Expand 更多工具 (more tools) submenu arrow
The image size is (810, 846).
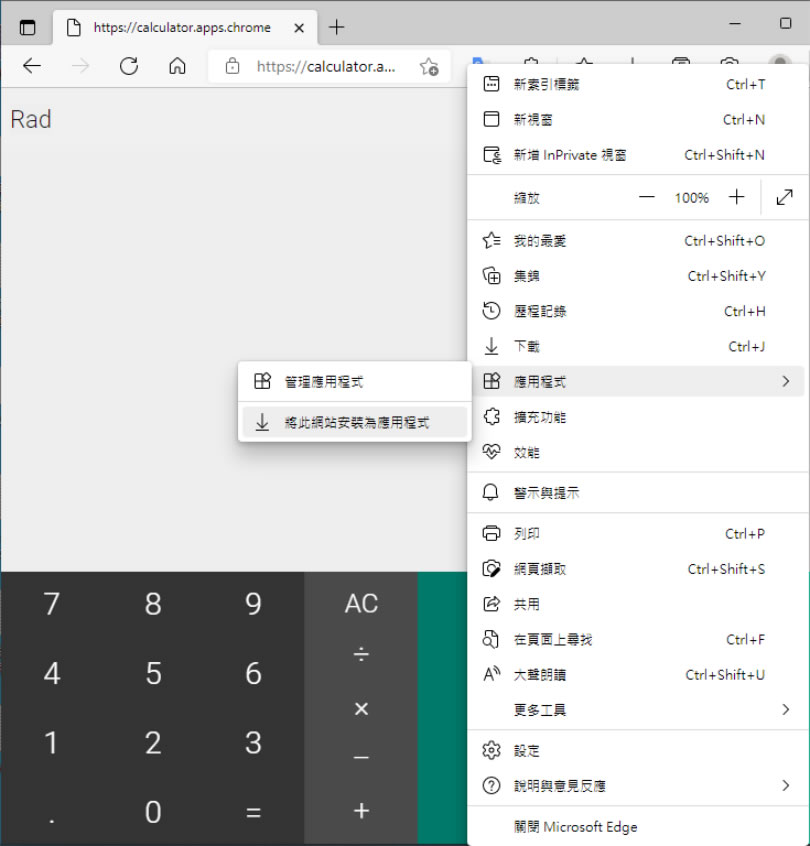(786, 709)
